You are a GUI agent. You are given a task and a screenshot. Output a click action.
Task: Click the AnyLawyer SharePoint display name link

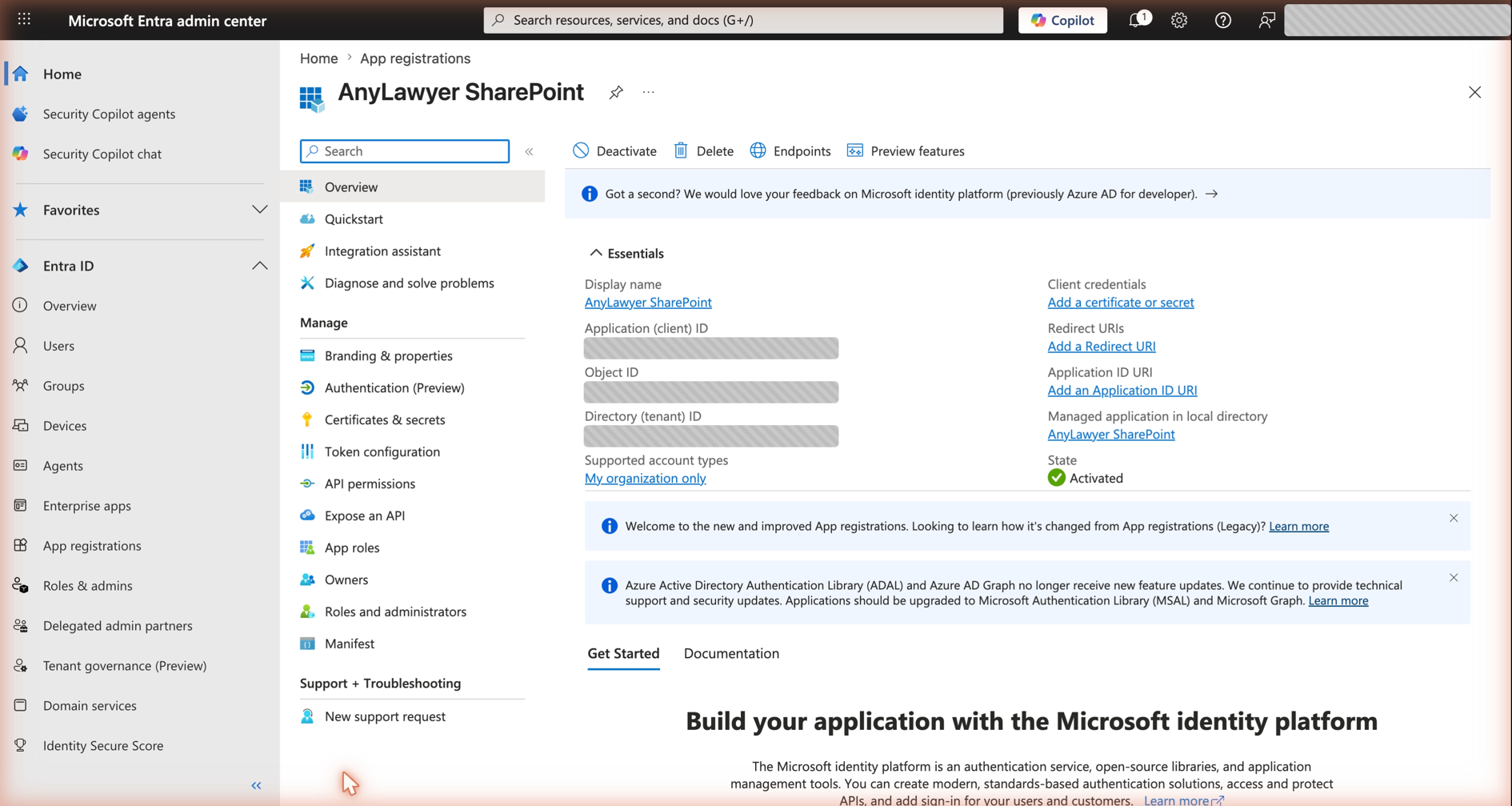(x=648, y=303)
